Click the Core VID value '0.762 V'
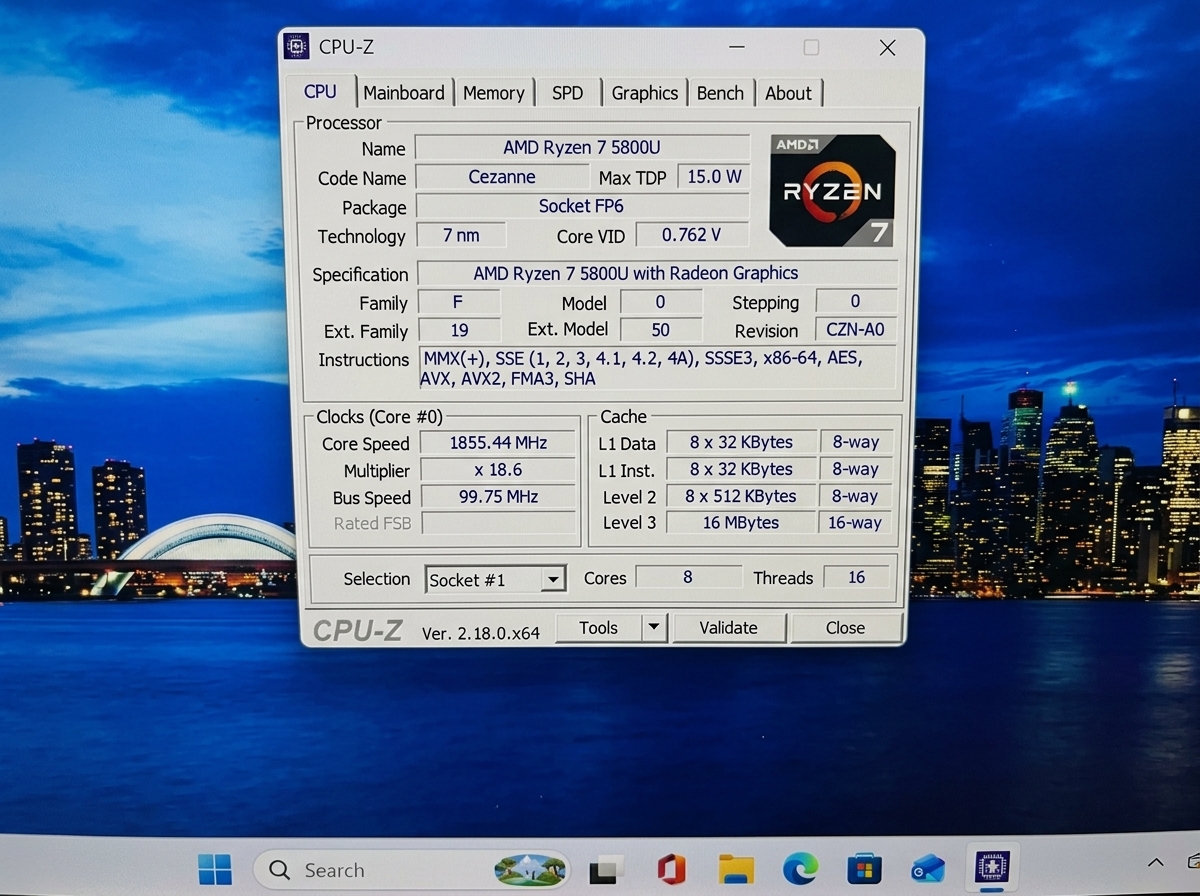The width and height of the screenshot is (1200, 896). tap(691, 235)
